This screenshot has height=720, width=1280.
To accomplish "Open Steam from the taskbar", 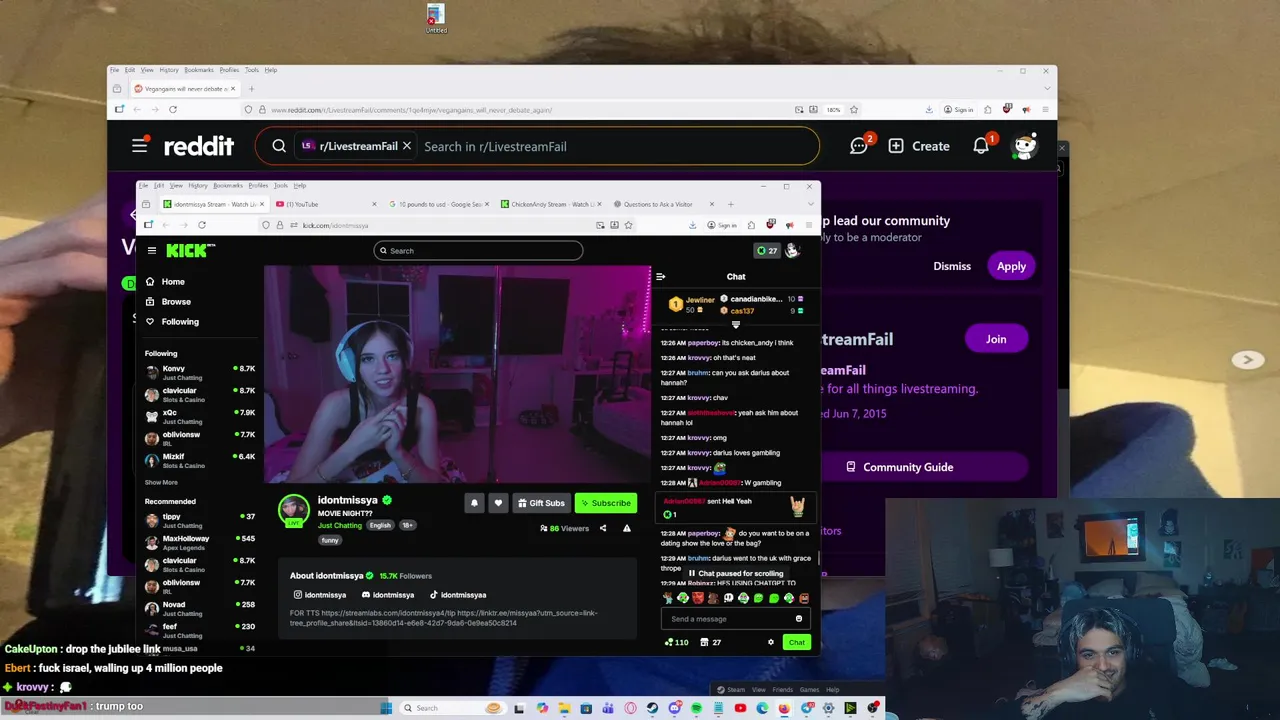I will click(652, 708).
